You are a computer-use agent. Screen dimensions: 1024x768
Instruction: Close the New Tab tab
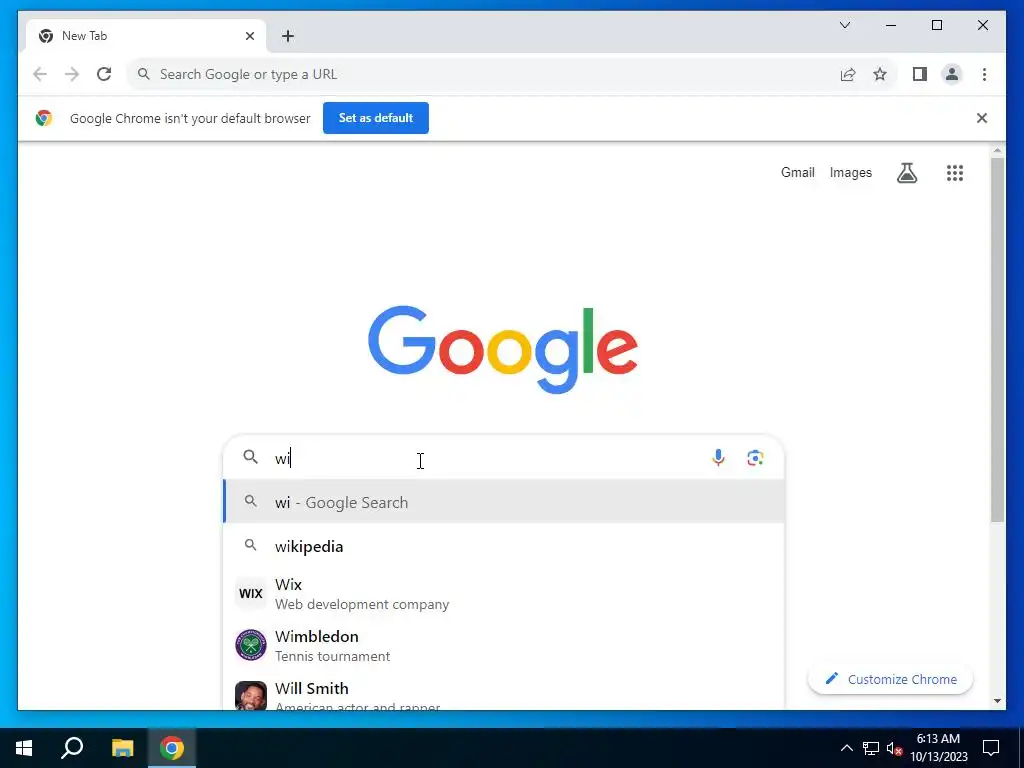tap(249, 36)
